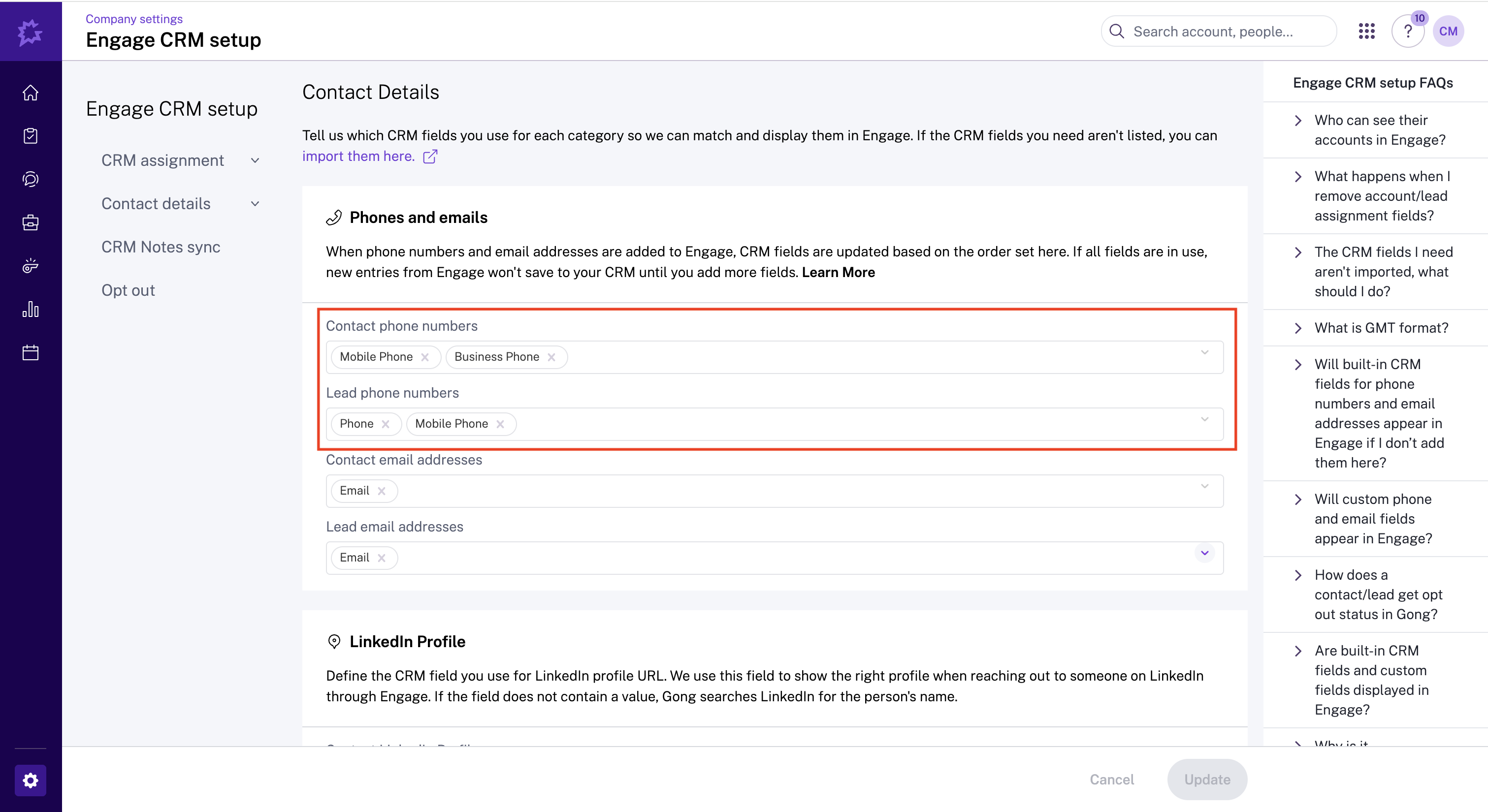Select Contact details in the setup menu

tap(156, 204)
